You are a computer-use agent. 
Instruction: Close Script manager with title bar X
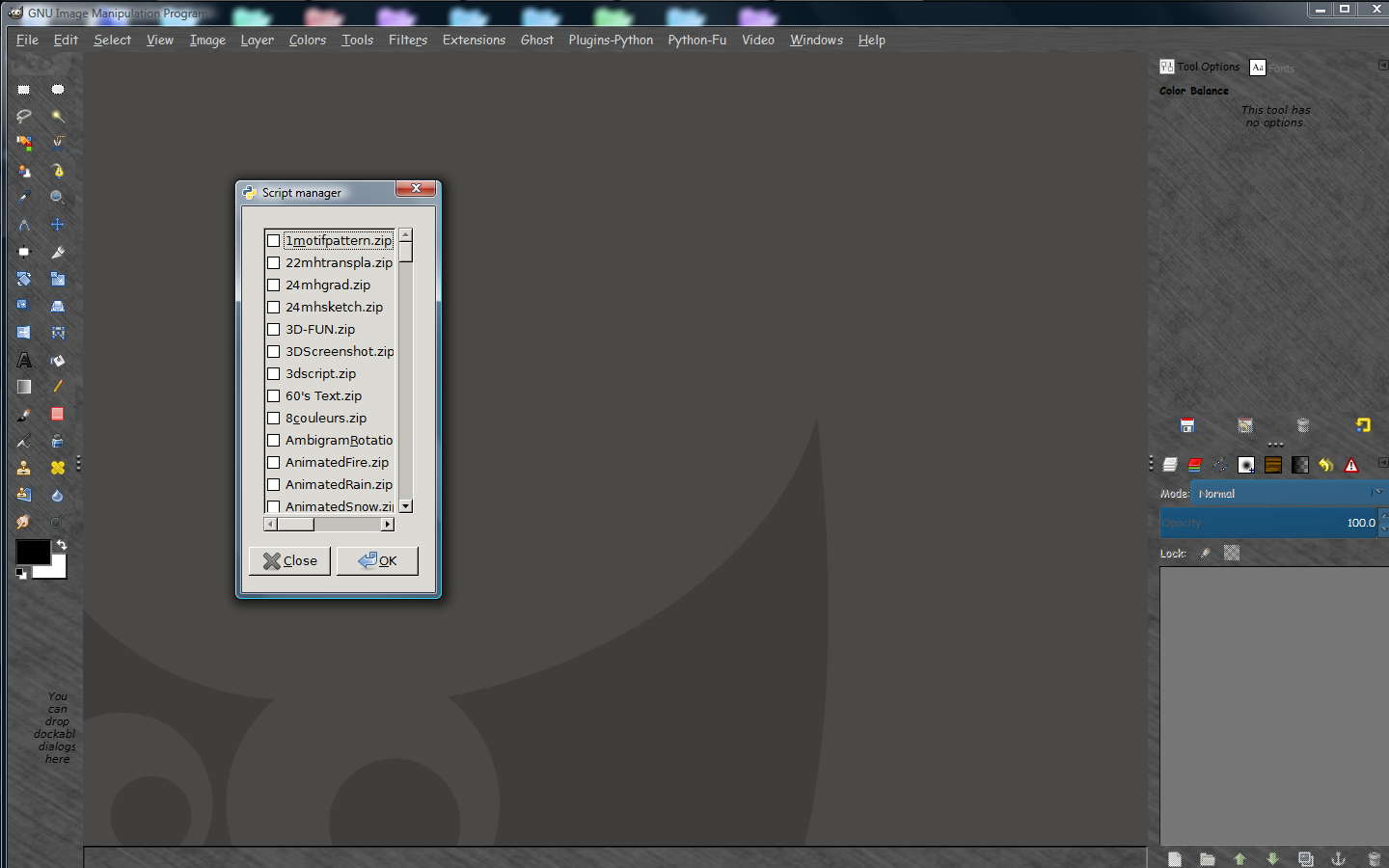(x=416, y=189)
